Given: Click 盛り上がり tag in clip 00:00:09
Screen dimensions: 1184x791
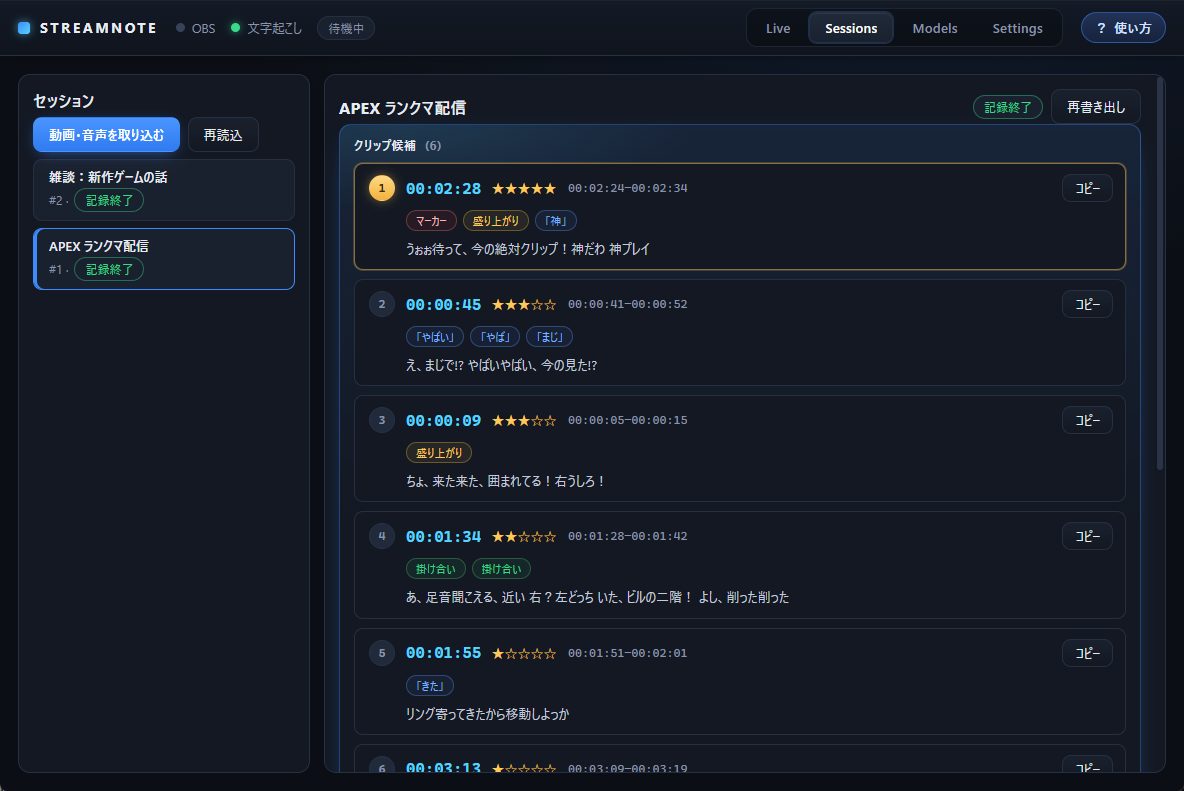Looking at the screenshot, I should (x=439, y=453).
